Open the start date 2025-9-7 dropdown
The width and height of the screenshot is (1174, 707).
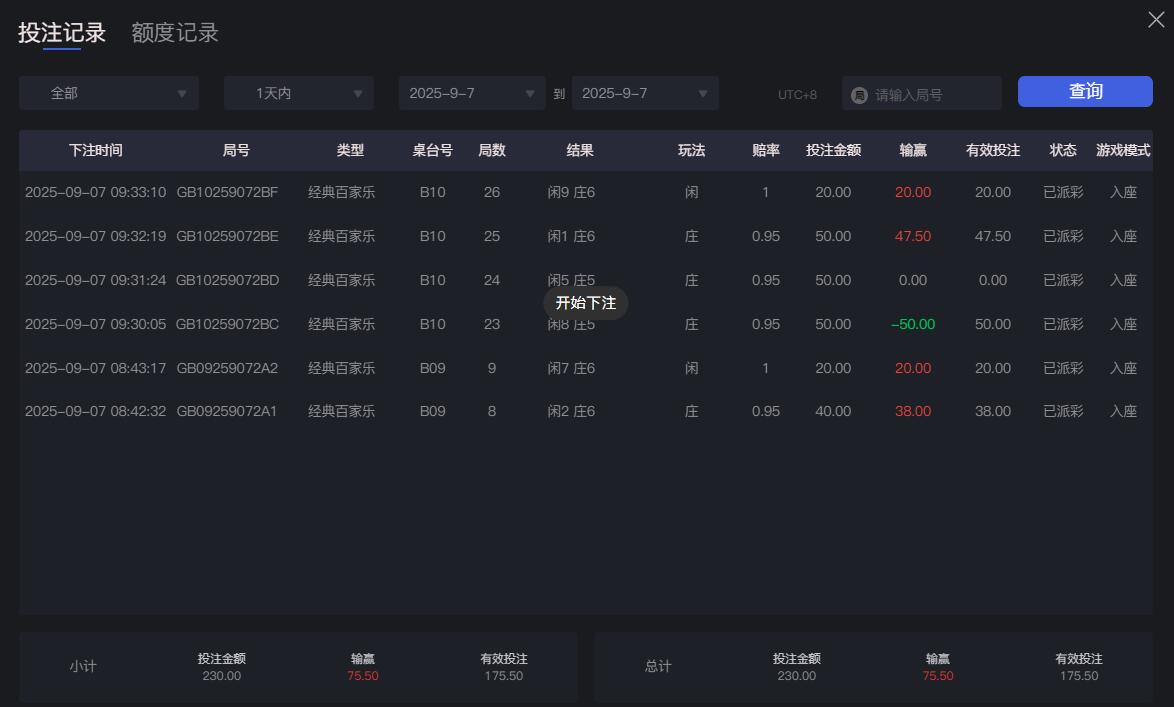tap(530, 93)
